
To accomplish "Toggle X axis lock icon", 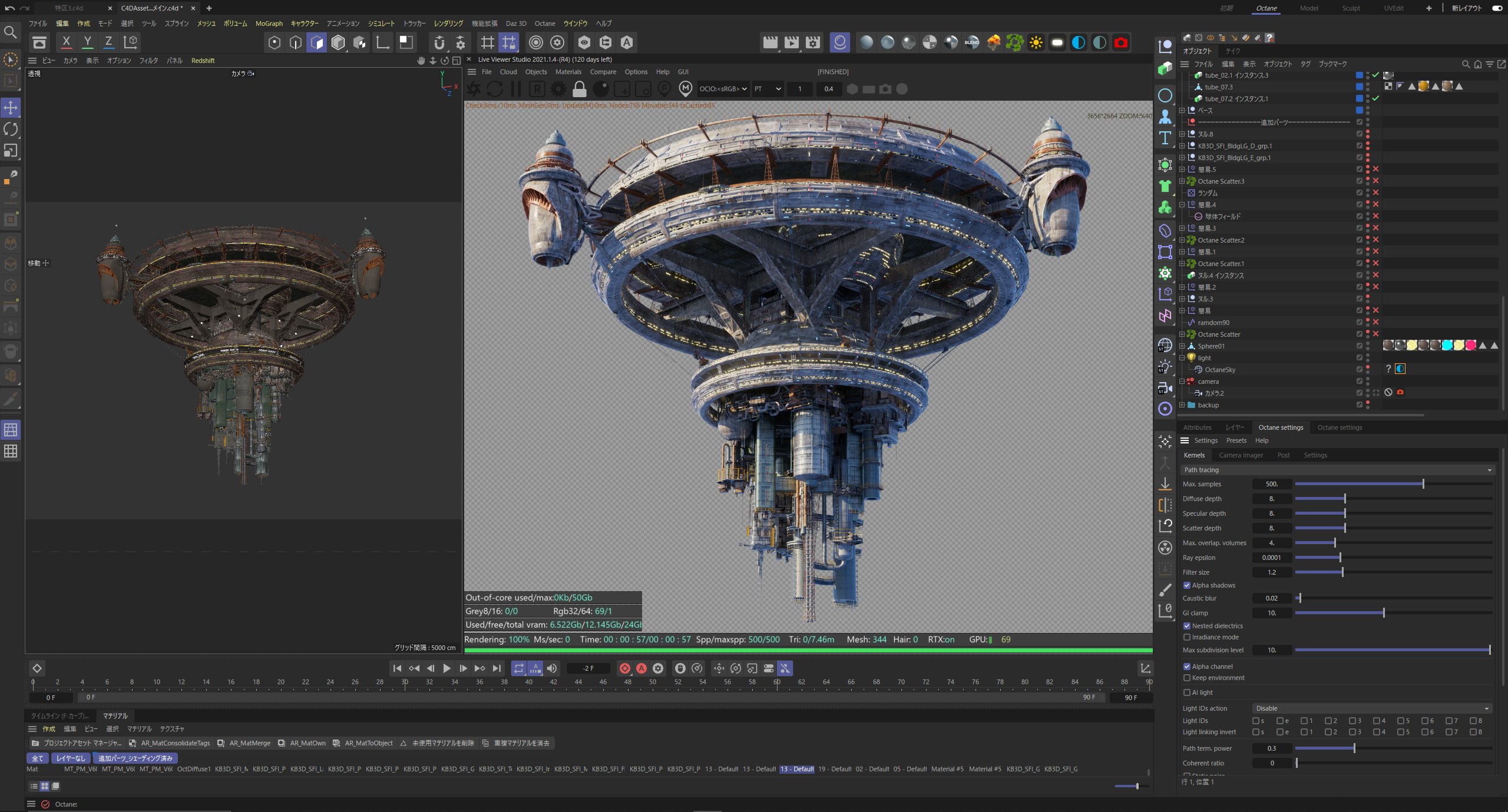I will point(66,42).
